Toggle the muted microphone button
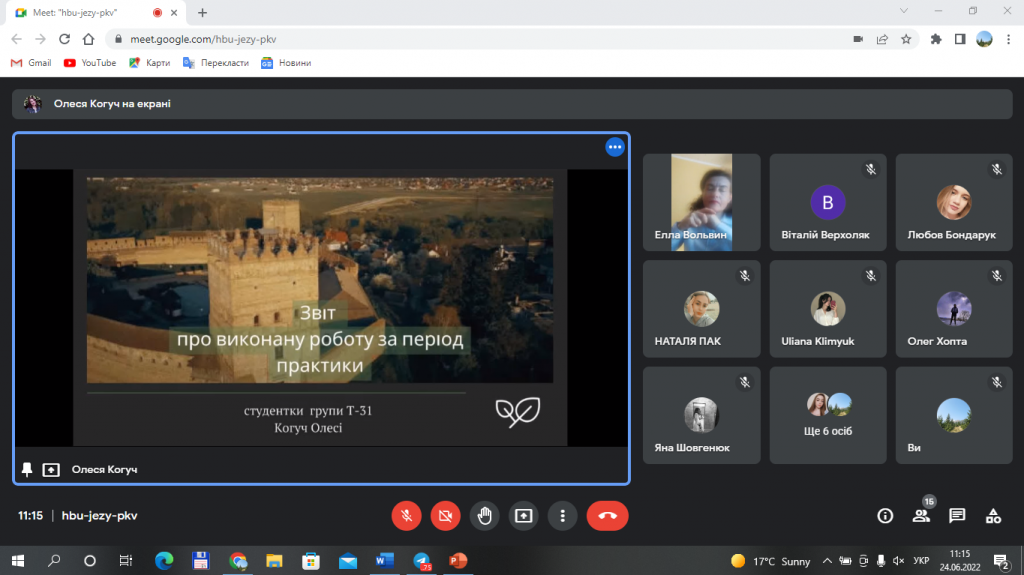The image size is (1024, 575). [x=406, y=516]
